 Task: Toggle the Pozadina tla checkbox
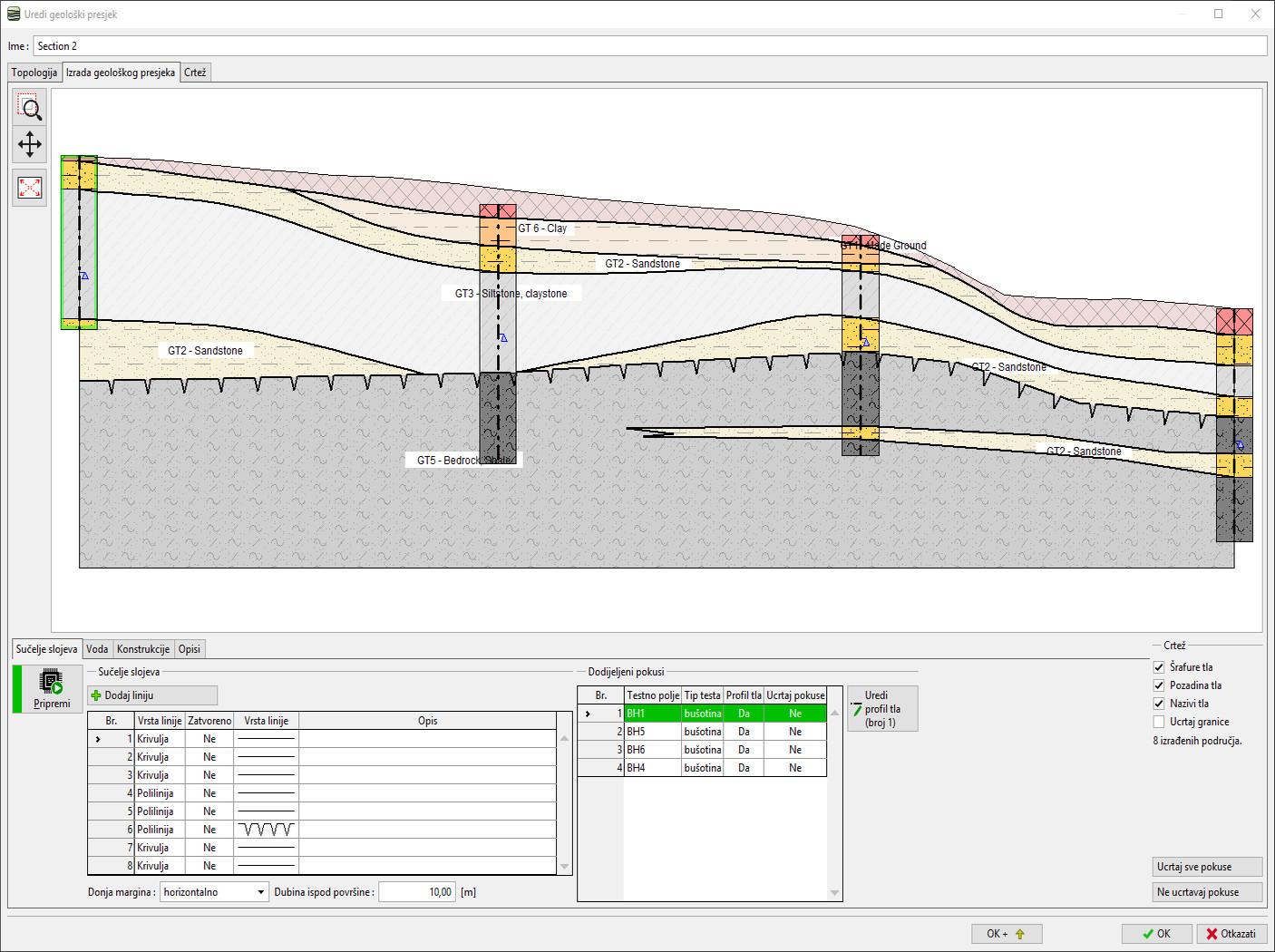[x=1159, y=685]
